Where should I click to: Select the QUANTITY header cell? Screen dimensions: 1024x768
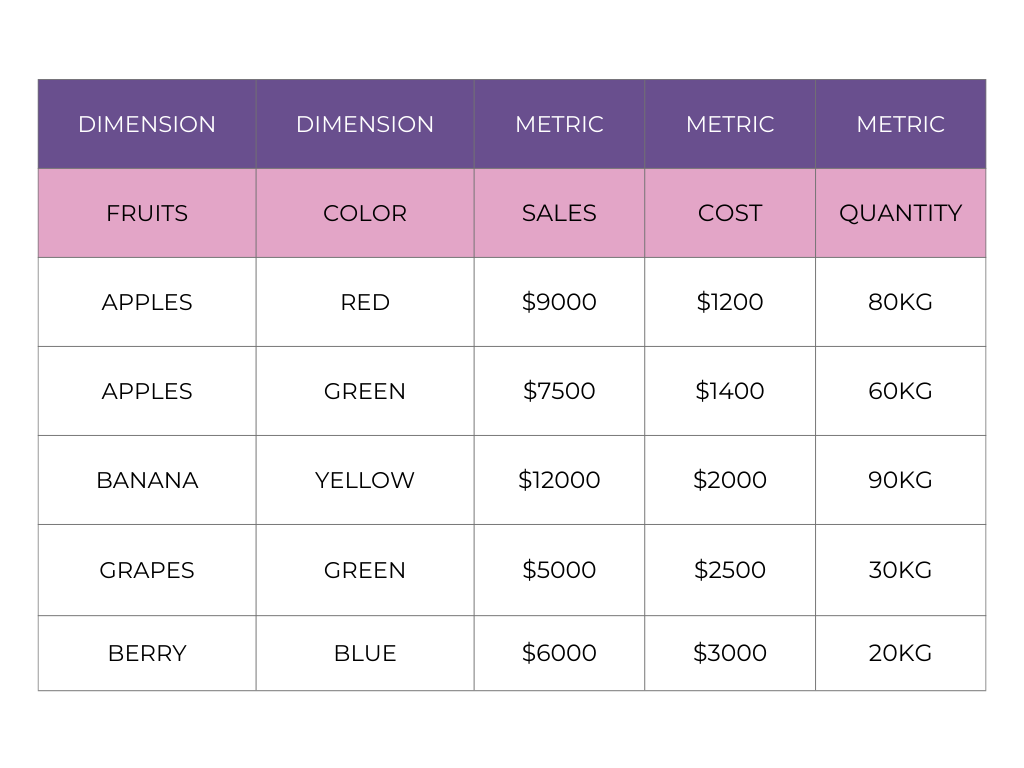(901, 213)
